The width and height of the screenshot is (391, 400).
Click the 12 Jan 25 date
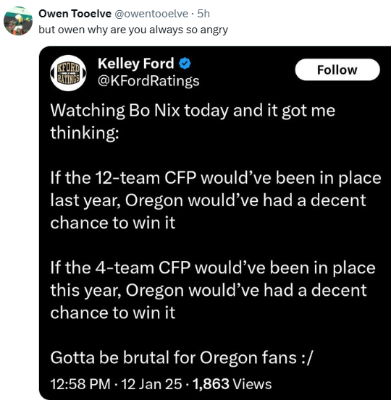click(x=152, y=384)
